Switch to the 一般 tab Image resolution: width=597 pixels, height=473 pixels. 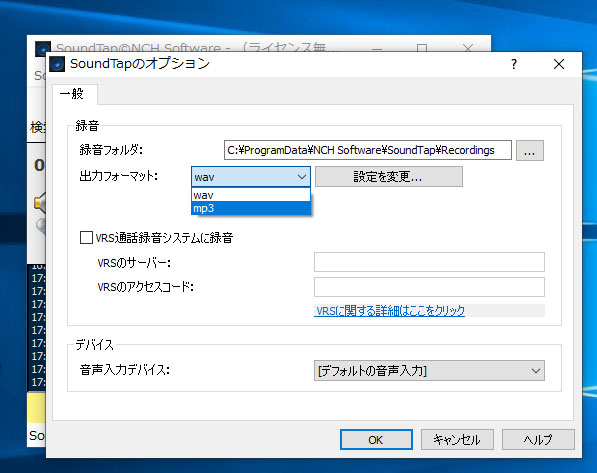click(x=75, y=94)
